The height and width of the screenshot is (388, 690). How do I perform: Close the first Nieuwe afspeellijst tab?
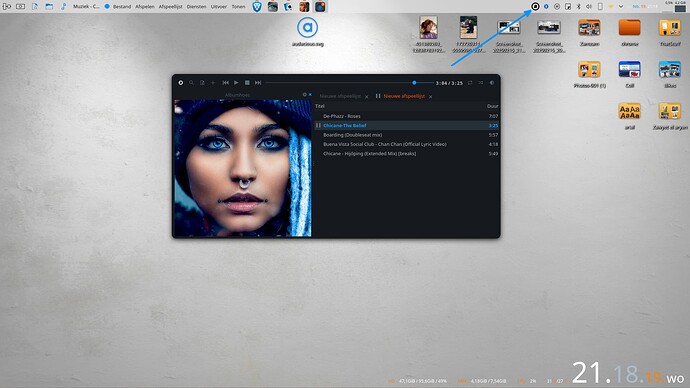[x=367, y=96]
